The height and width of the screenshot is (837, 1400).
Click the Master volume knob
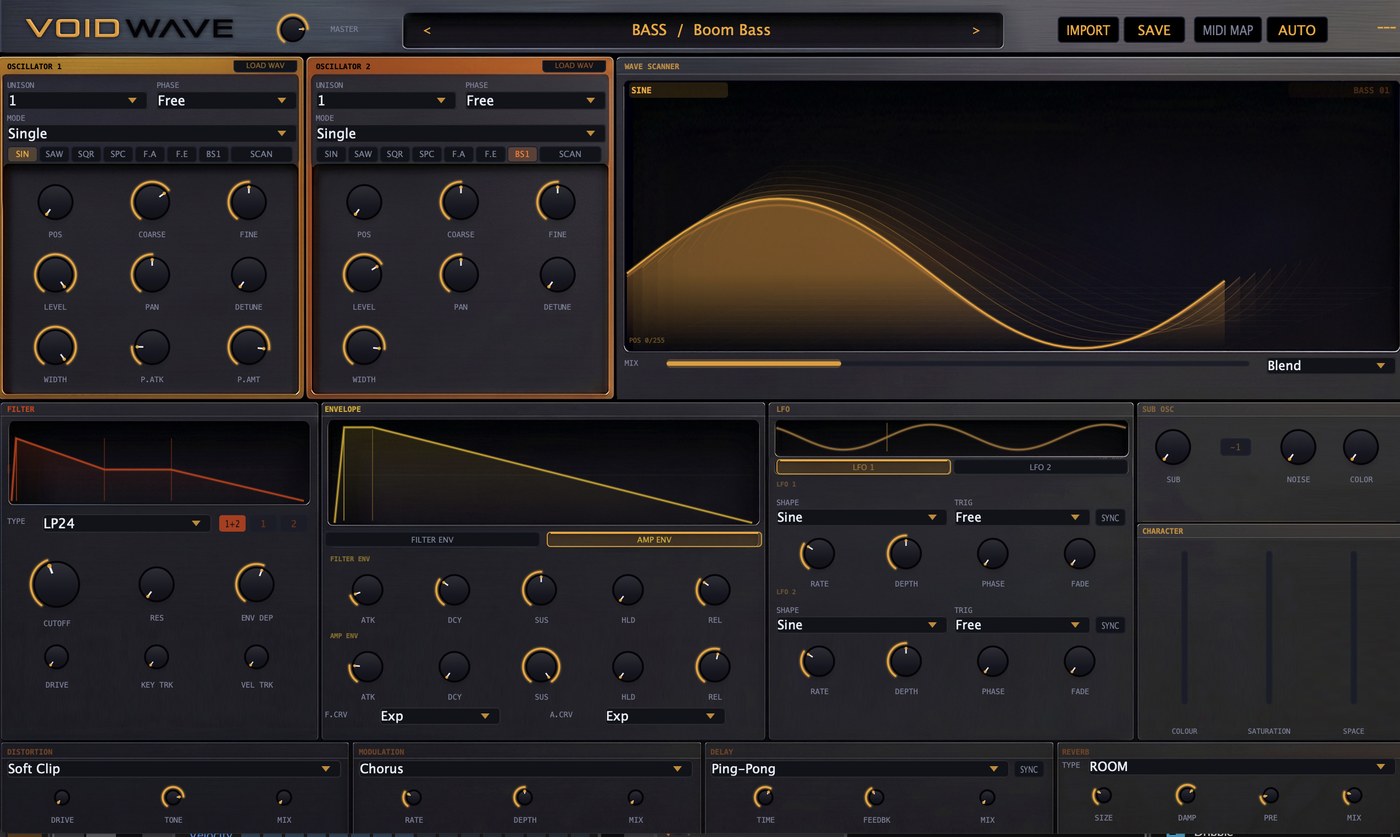(293, 29)
